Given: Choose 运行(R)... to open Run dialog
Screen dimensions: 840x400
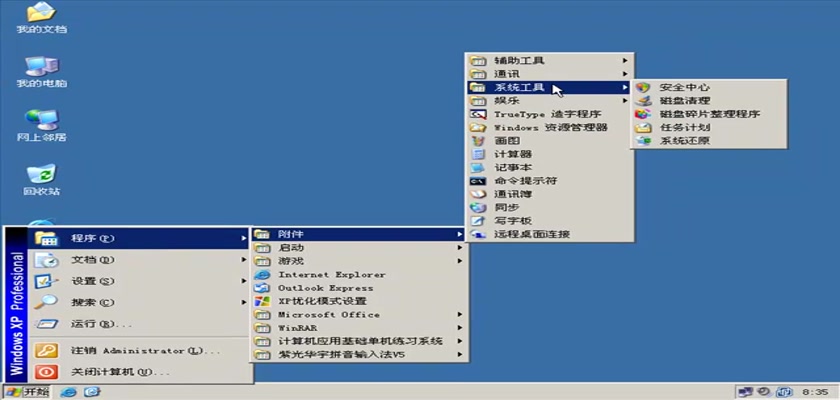Looking at the screenshot, I should [x=139, y=324].
